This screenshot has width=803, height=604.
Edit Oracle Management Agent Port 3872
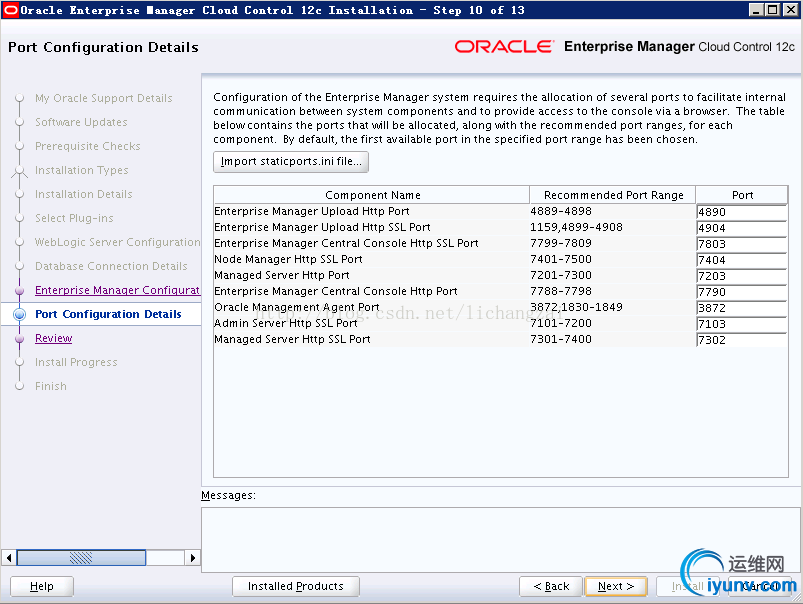click(x=742, y=308)
